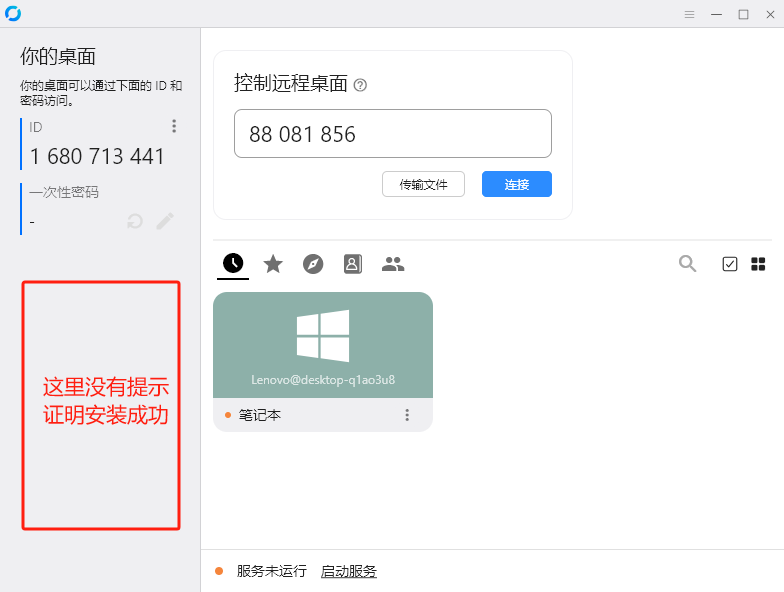Click the blue 连接 button

pos(516,184)
